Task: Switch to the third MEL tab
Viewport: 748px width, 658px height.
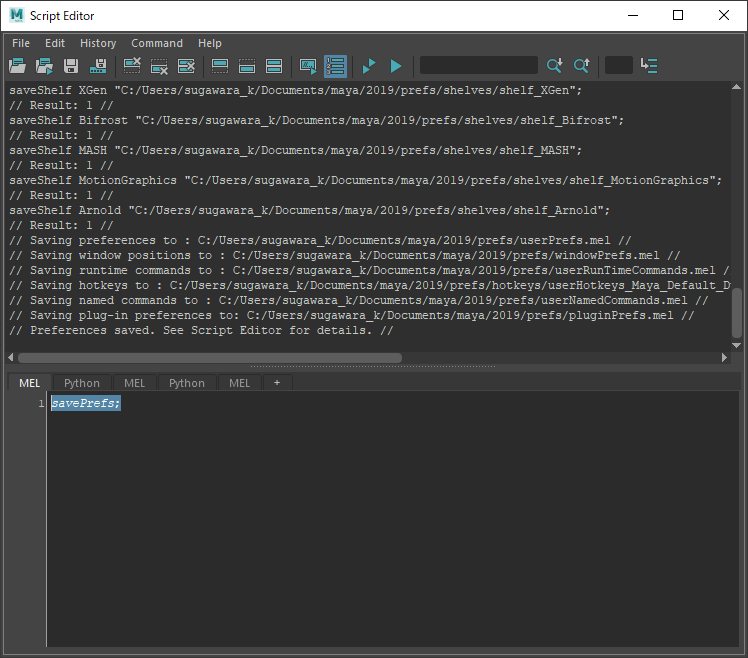Action: [x=239, y=383]
